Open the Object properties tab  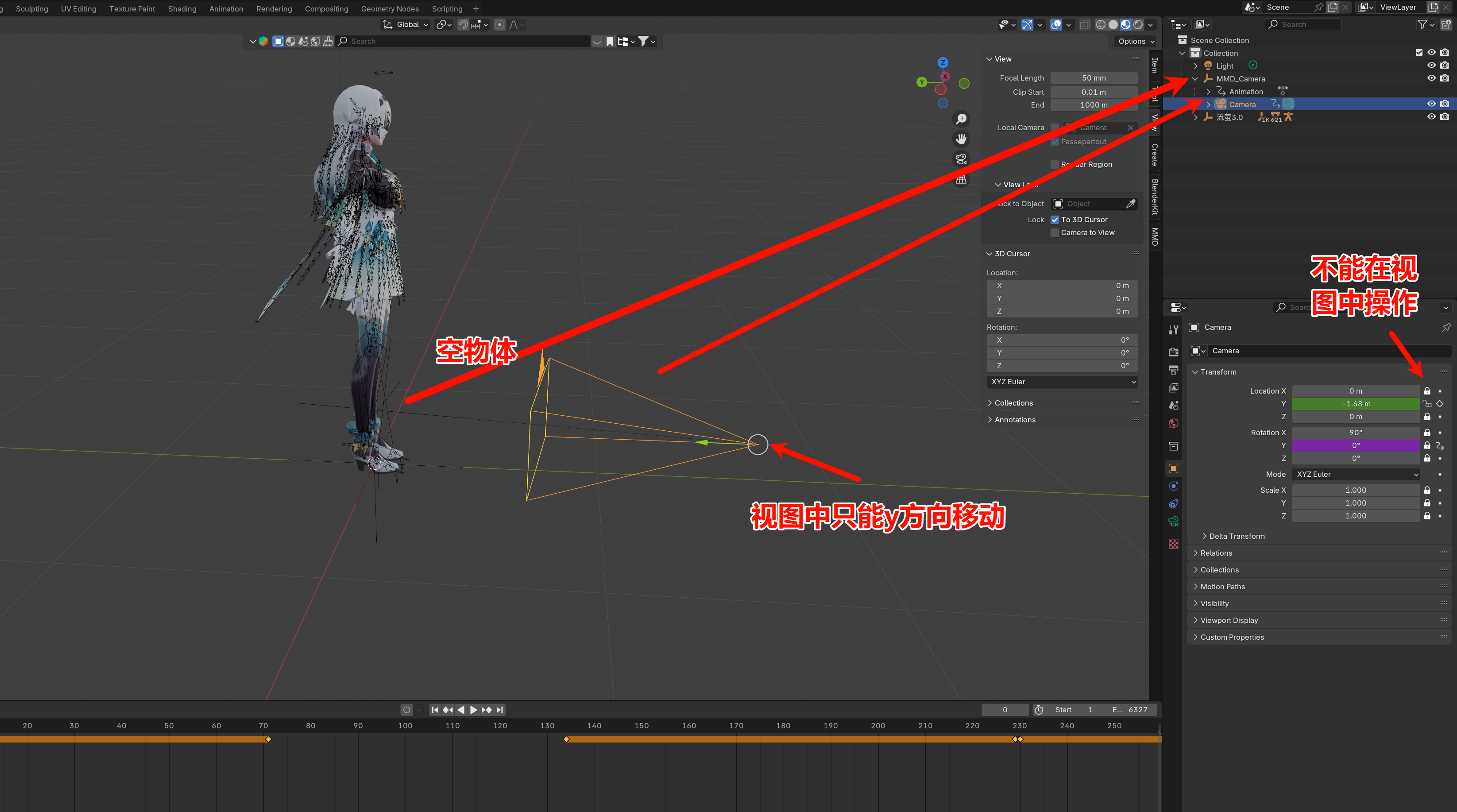click(x=1174, y=468)
